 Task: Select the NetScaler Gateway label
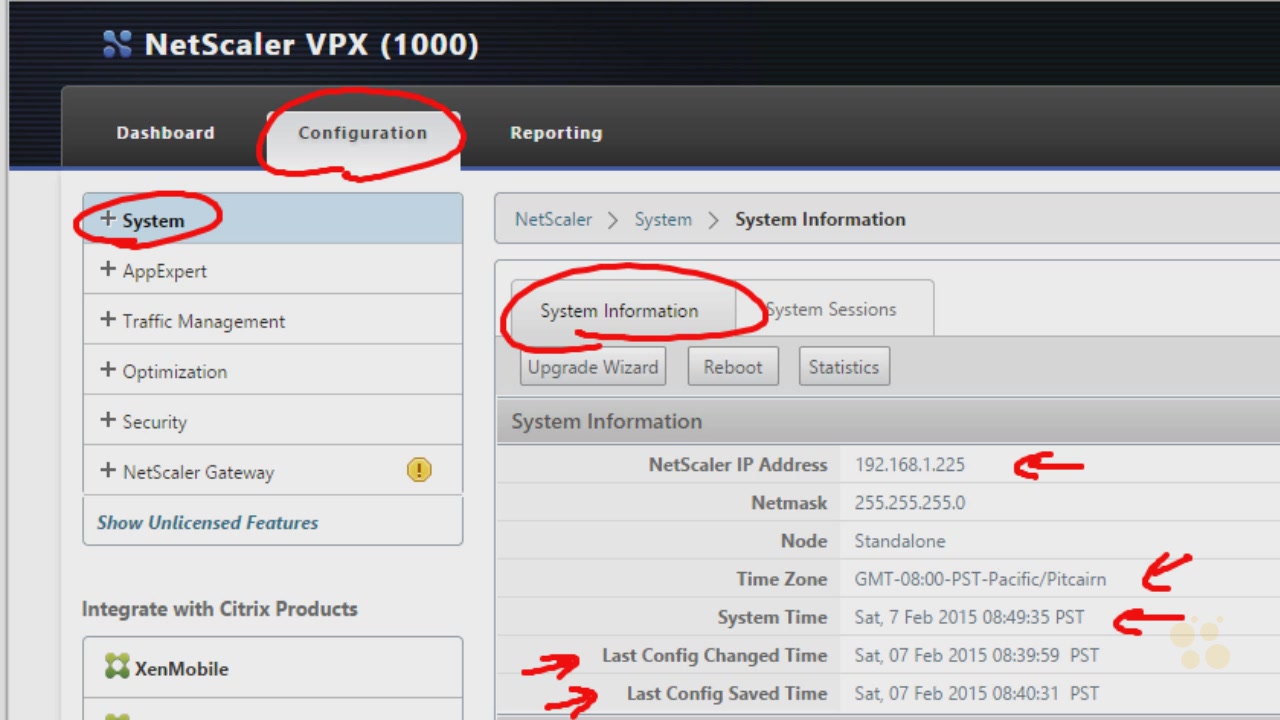[198, 472]
